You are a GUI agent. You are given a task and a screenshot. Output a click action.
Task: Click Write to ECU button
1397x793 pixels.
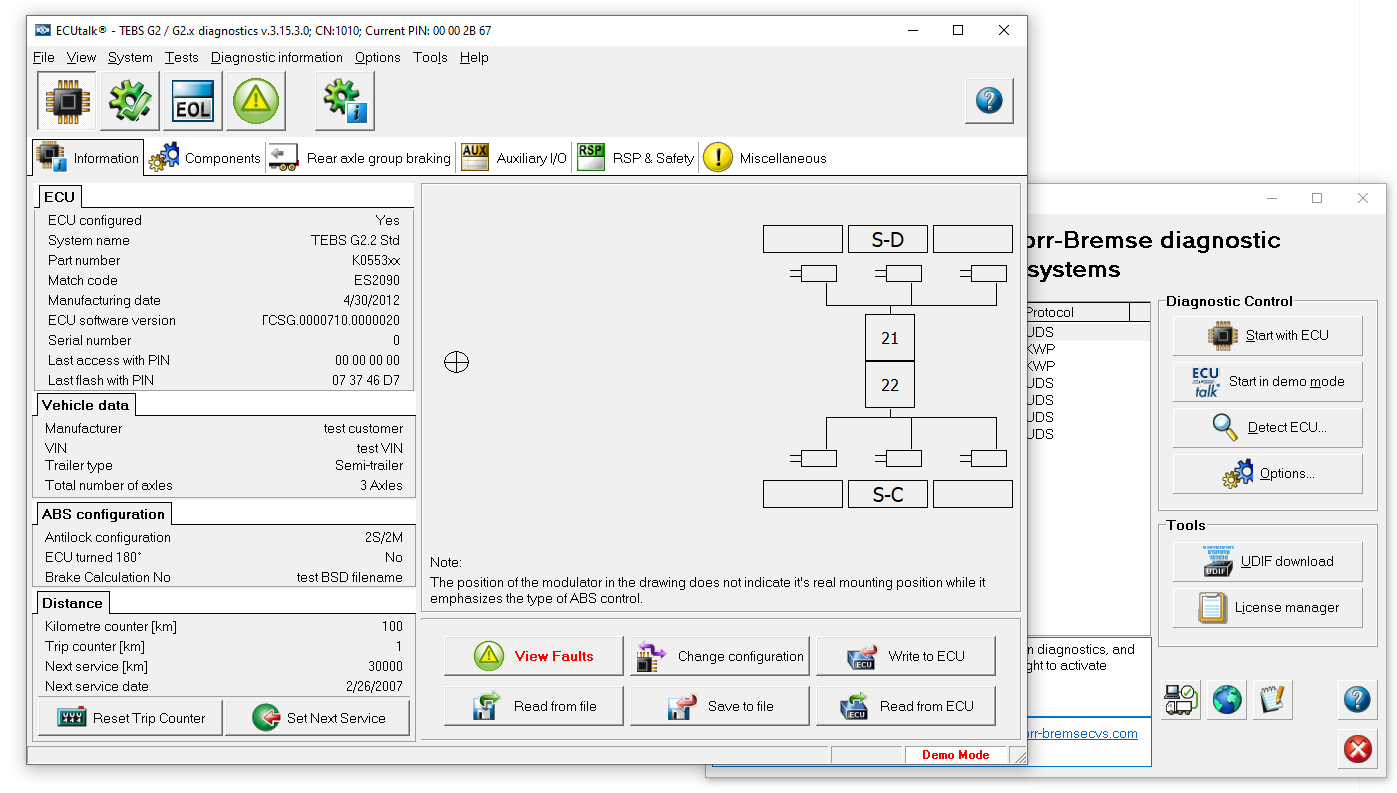click(906, 656)
